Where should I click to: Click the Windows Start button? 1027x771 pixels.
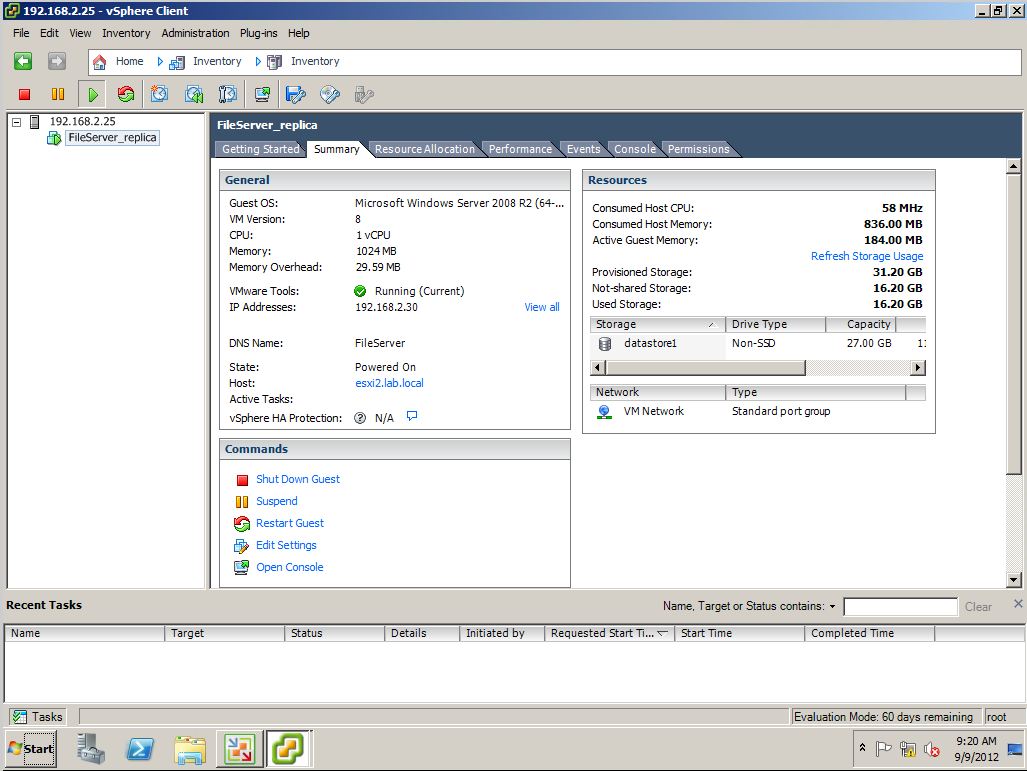click(x=31, y=749)
